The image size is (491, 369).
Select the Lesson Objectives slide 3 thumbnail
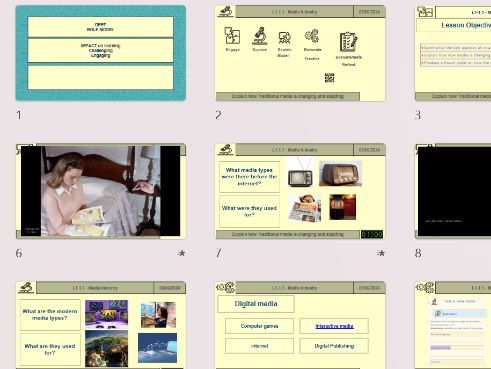[x=453, y=53]
